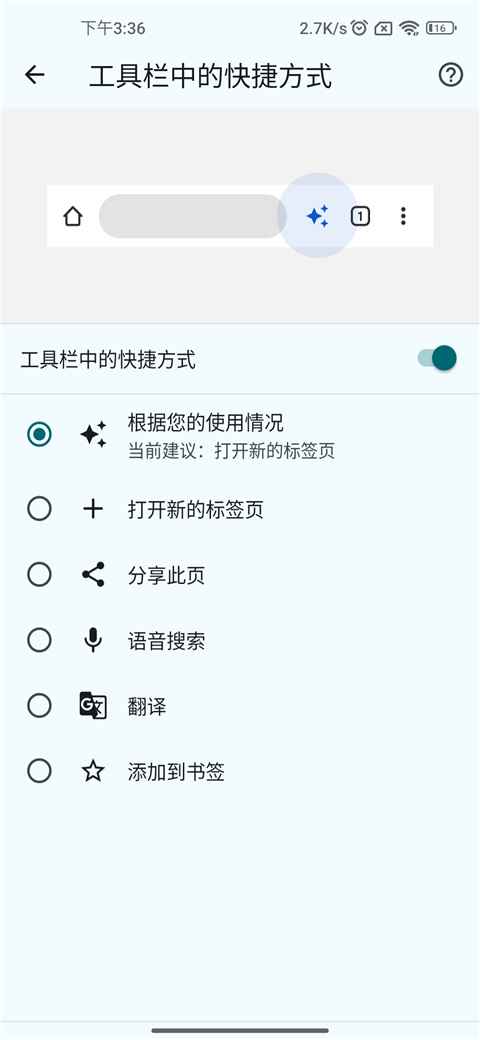The height and width of the screenshot is (1040, 480).
Task: Open help via the question mark icon
Action: tap(451, 75)
